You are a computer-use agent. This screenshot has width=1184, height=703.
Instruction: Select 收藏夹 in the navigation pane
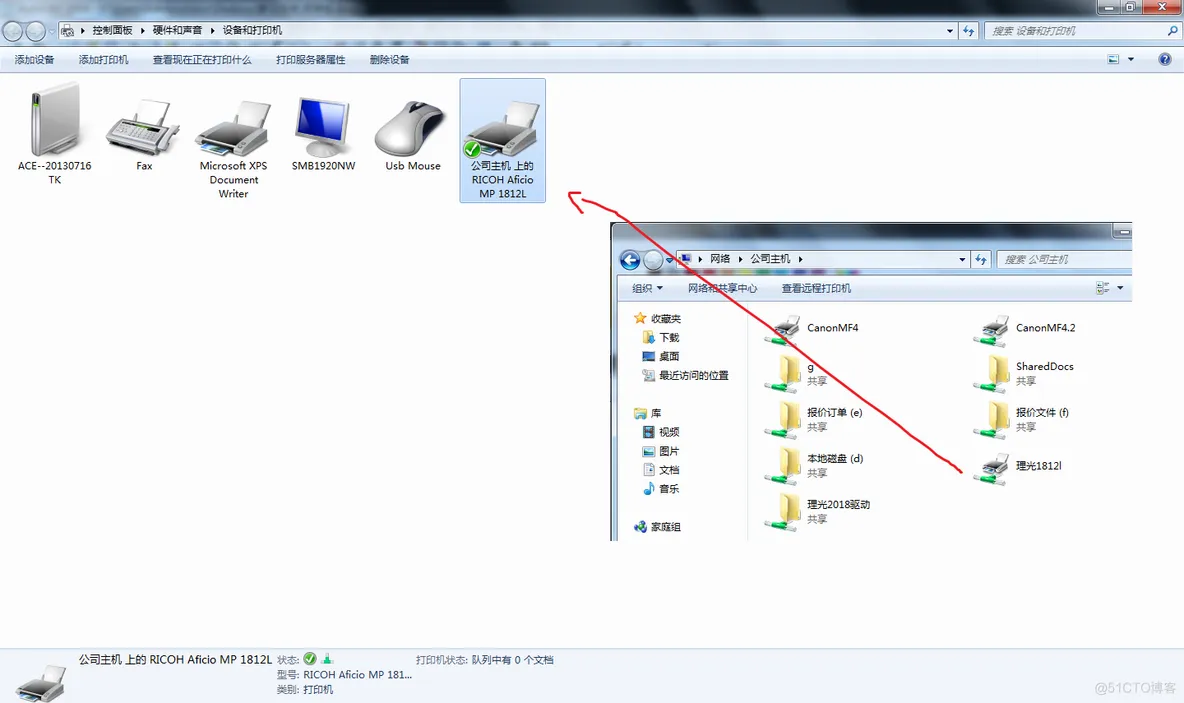click(x=657, y=319)
